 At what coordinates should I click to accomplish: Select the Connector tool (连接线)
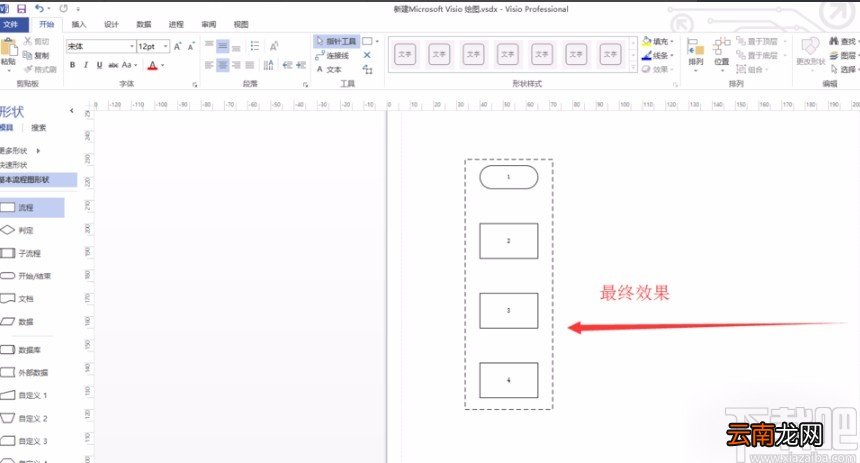(332, 55)
